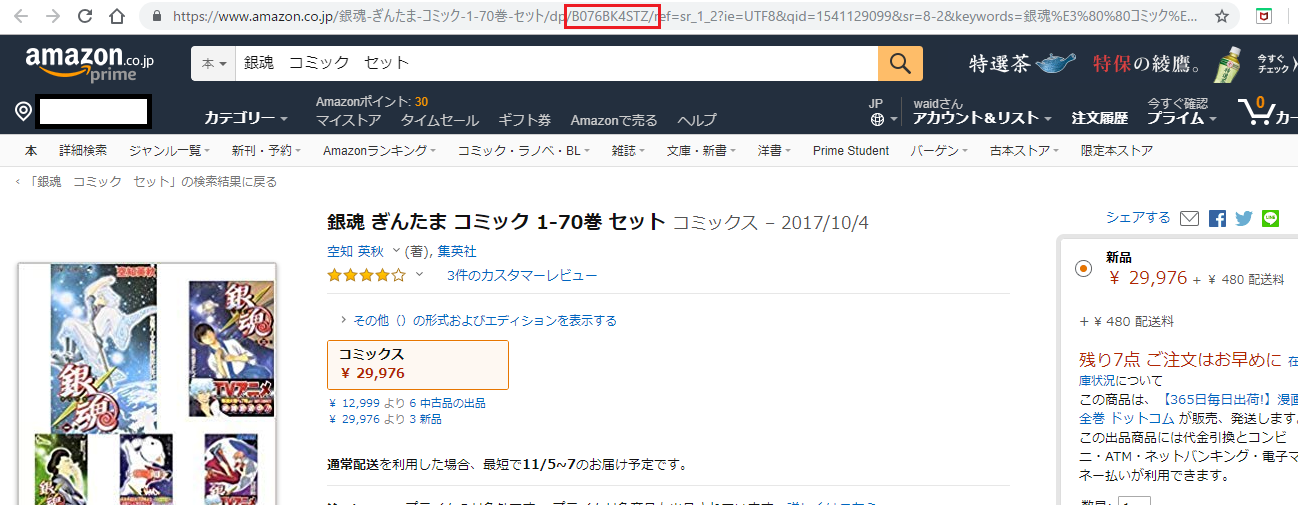
Task: Click 3 新品 offers link
Action: point(425,419)
